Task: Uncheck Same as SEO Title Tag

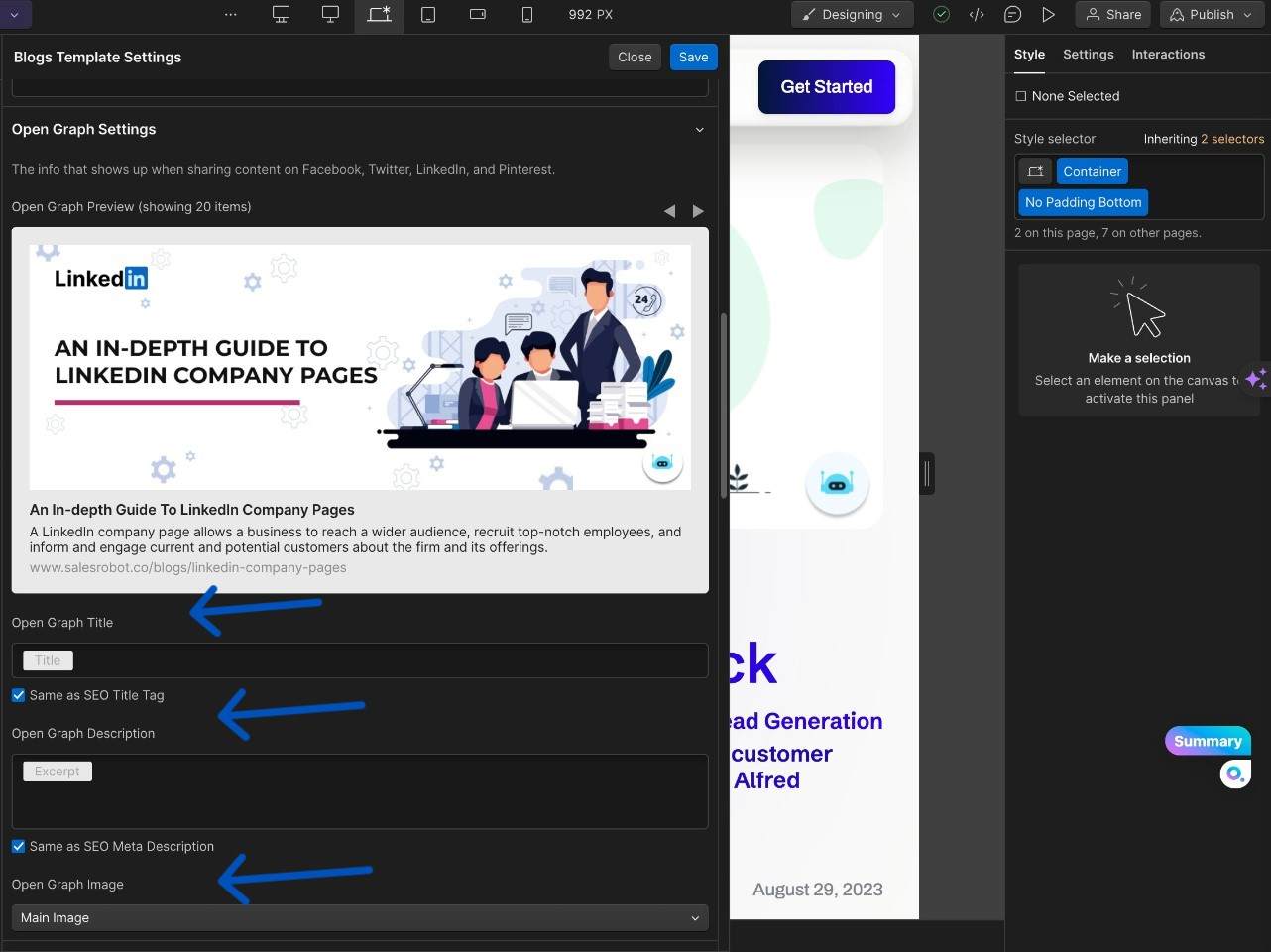Action: (18, 695)
